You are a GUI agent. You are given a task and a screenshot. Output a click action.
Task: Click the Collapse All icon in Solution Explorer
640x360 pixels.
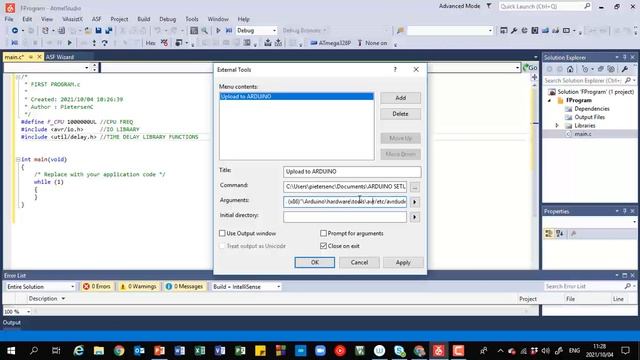coord(600,69)
